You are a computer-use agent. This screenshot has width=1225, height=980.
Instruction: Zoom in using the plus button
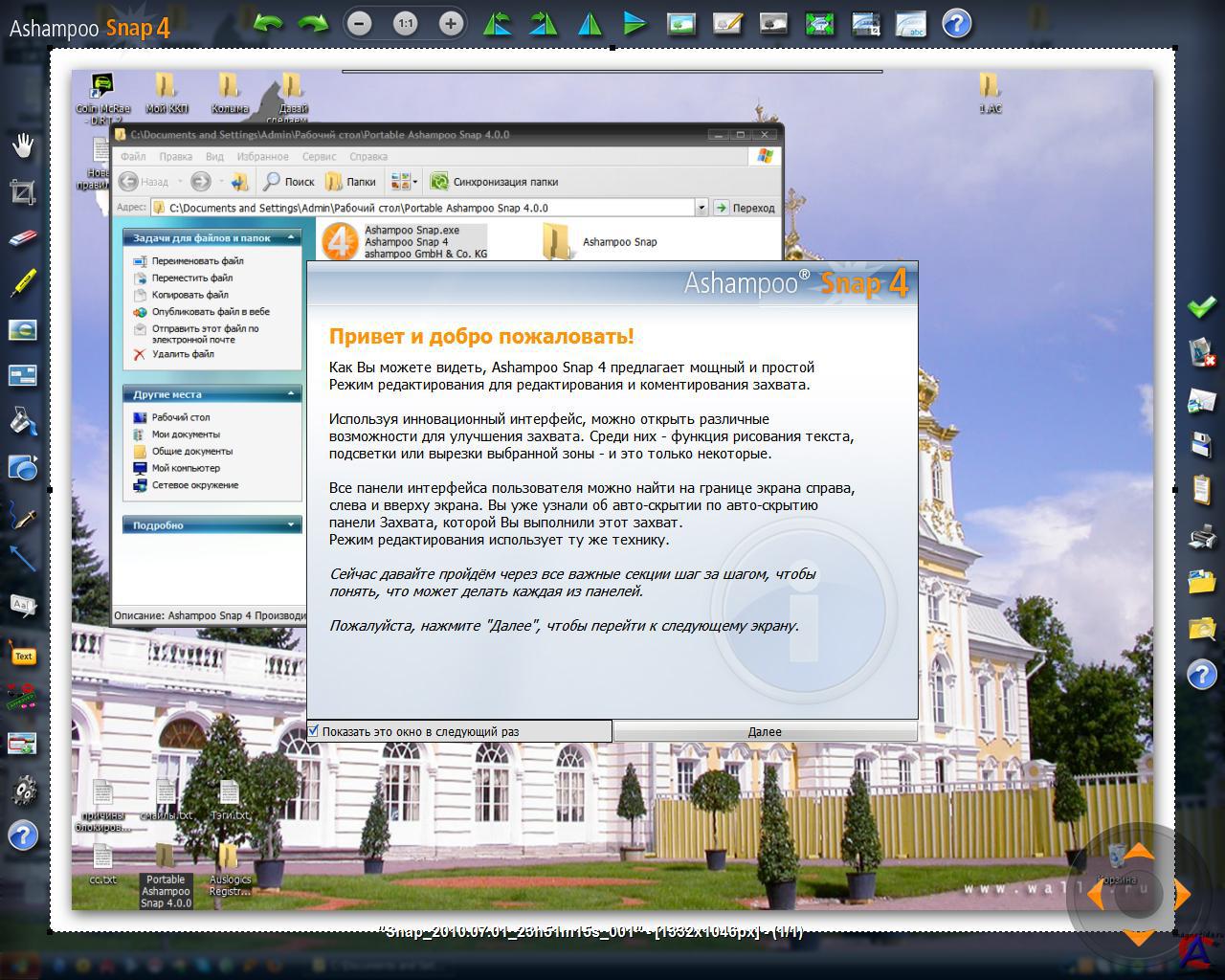[x=451, y=23]
